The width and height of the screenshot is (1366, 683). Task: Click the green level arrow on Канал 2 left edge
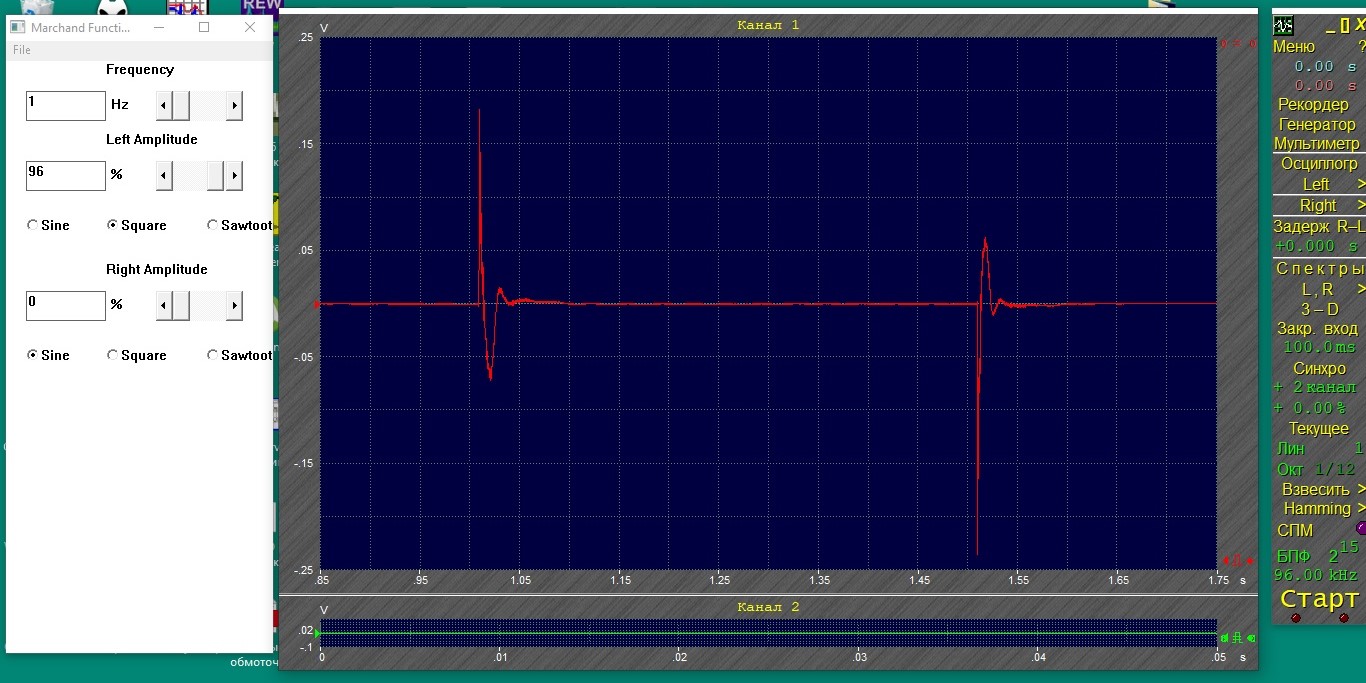pos(317,633)
